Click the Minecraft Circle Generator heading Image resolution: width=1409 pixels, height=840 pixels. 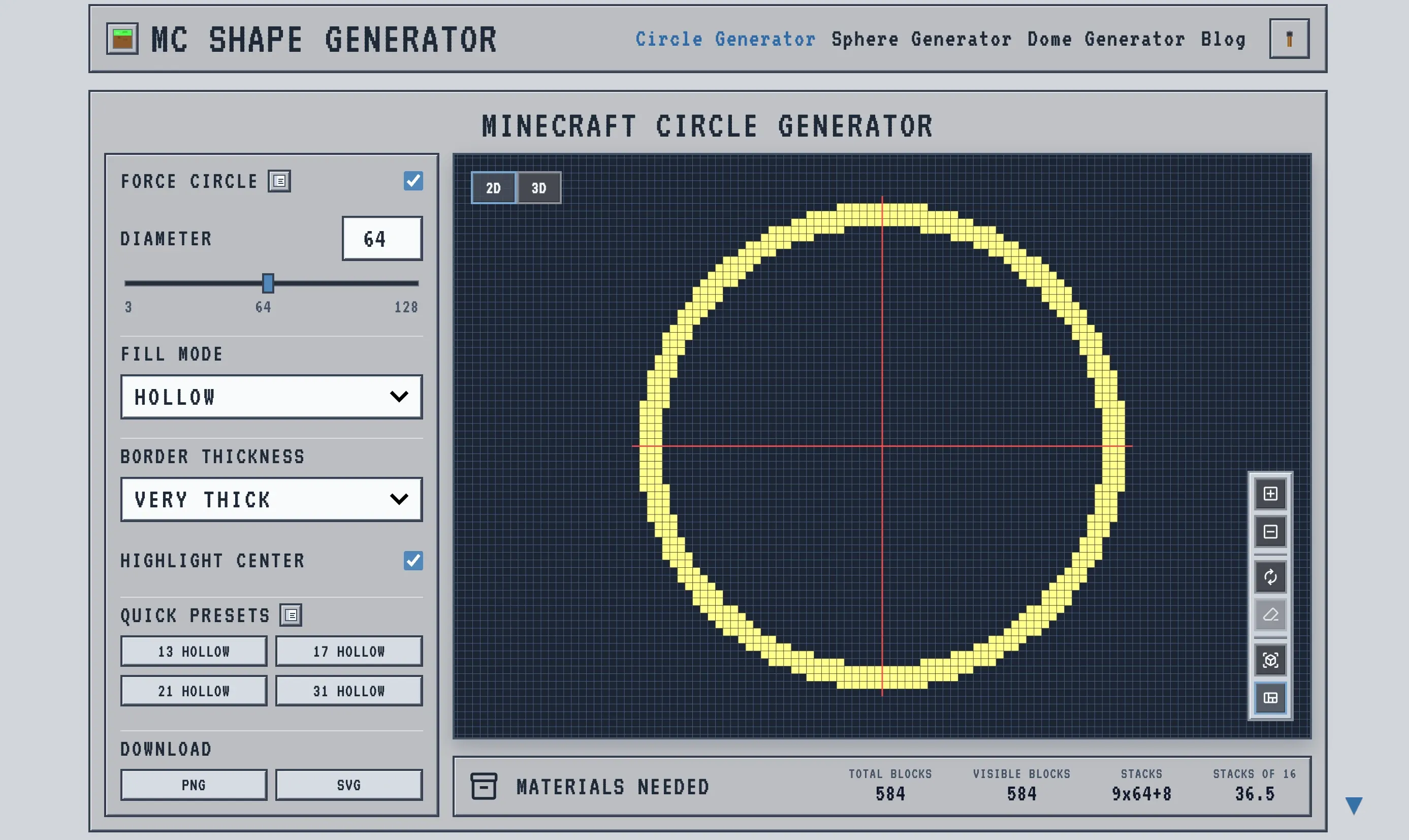(x=707, y=125)
